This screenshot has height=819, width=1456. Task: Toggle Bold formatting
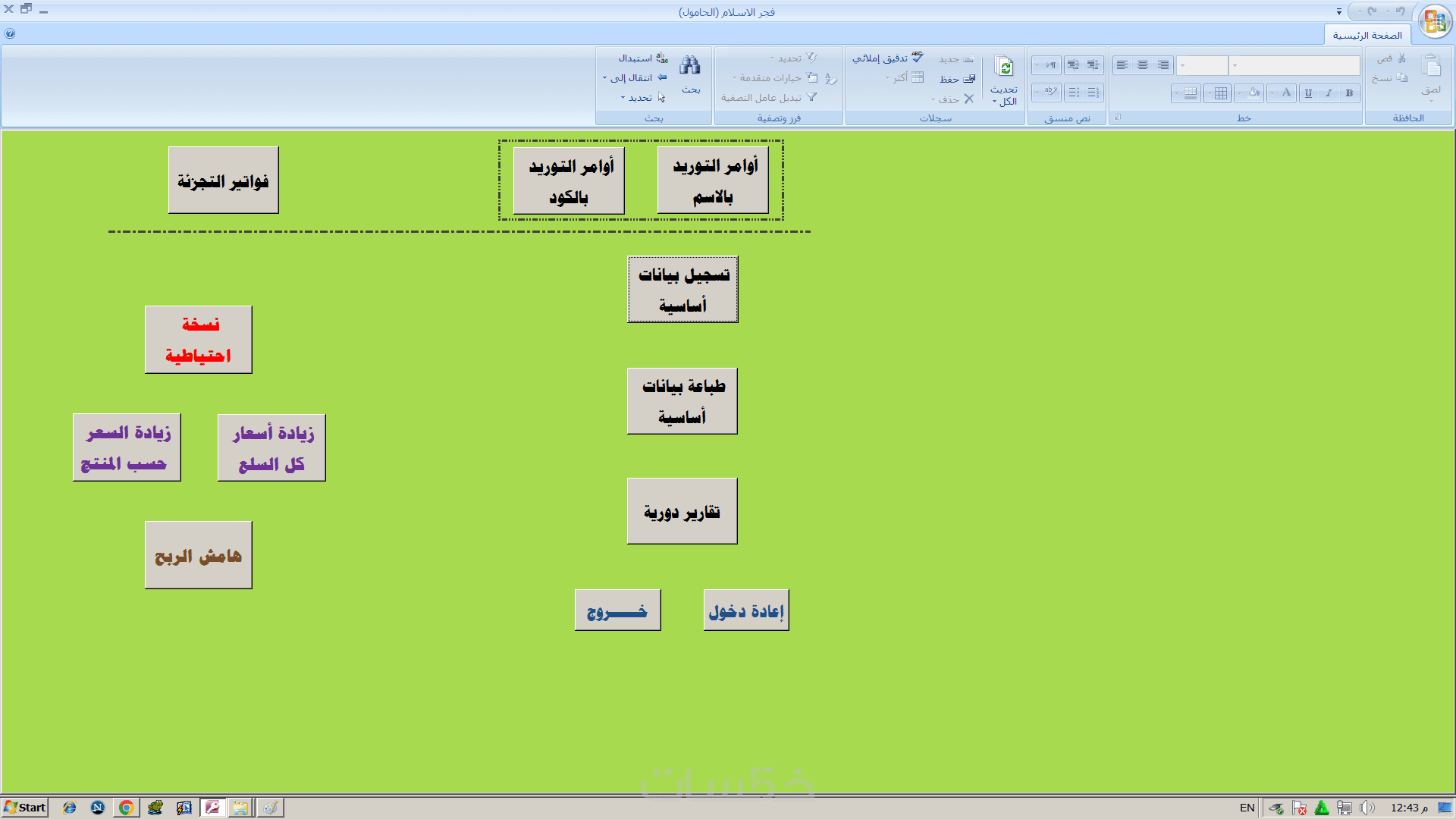[x=1349, y=93]
